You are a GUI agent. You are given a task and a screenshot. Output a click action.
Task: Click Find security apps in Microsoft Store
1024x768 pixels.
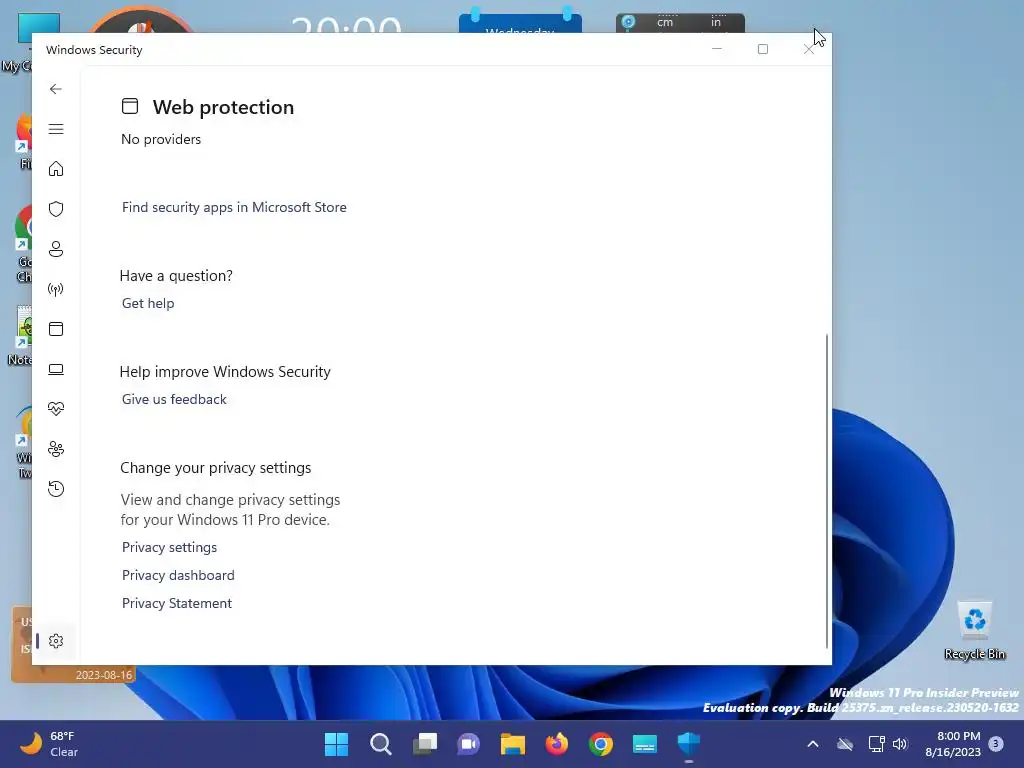[234, 207]
